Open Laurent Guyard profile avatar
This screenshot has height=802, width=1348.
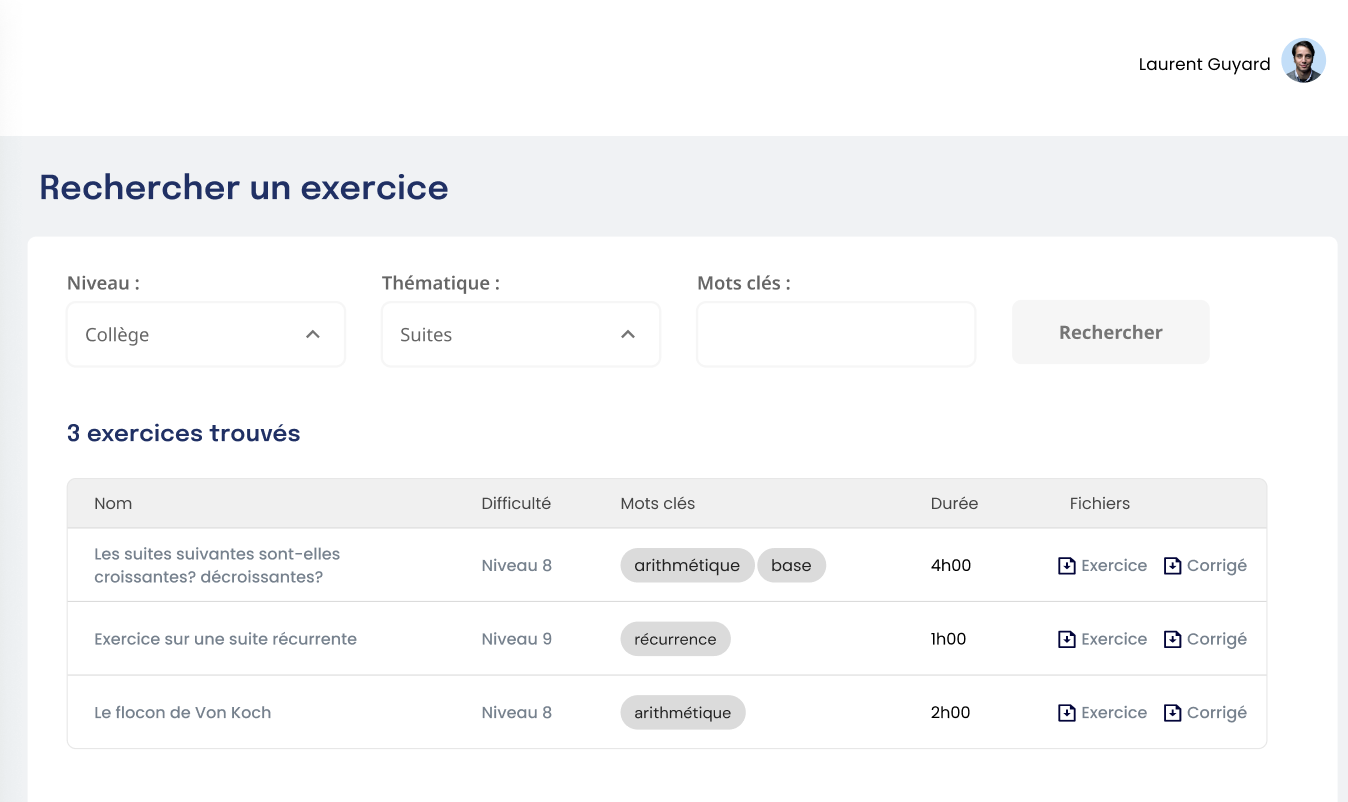[1303, 61]
